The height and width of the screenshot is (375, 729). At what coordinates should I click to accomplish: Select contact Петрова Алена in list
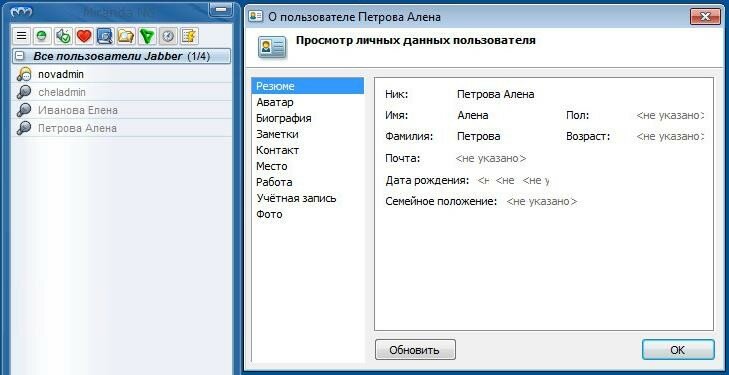click(x=121, y=128)
